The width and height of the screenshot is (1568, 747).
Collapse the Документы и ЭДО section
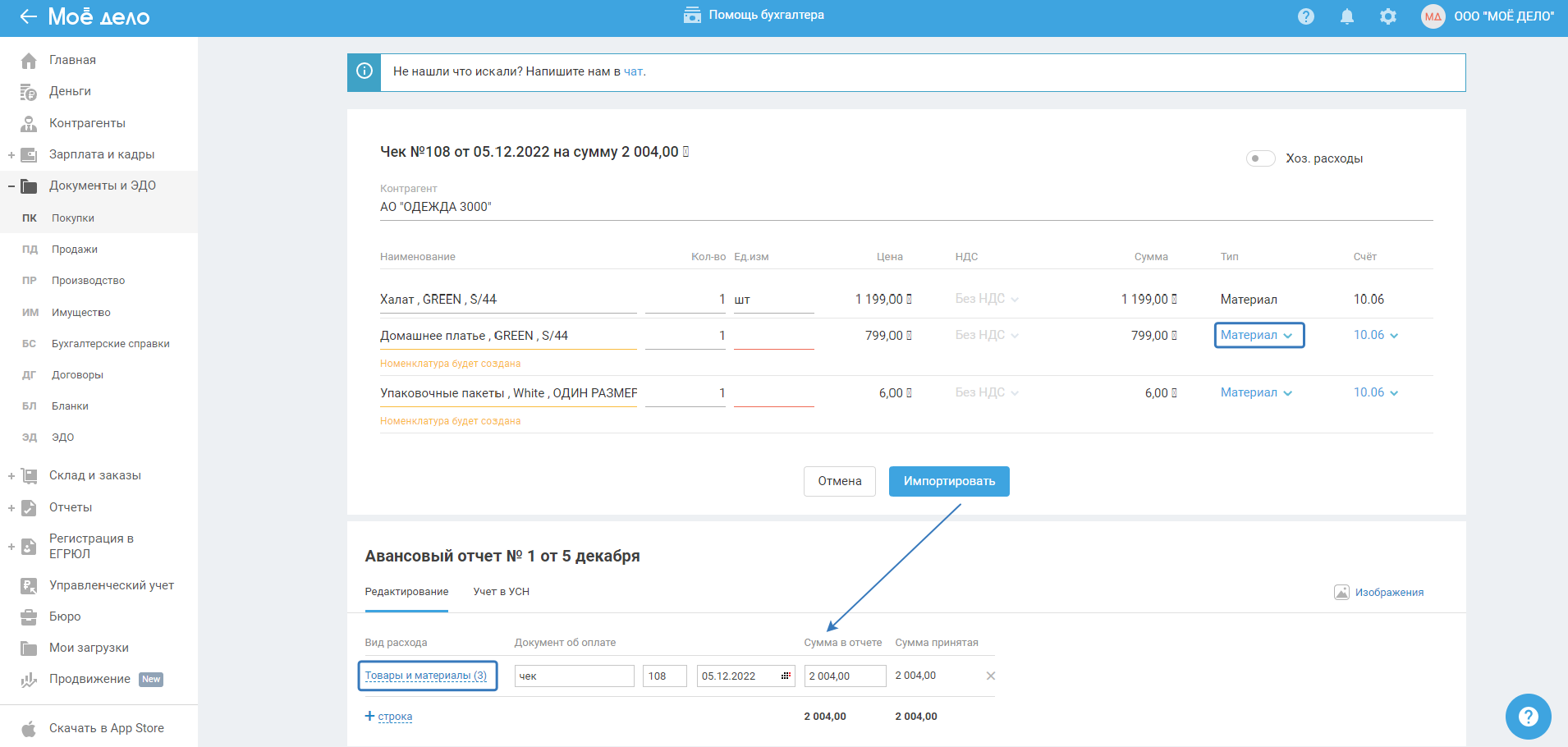(11, 186)
